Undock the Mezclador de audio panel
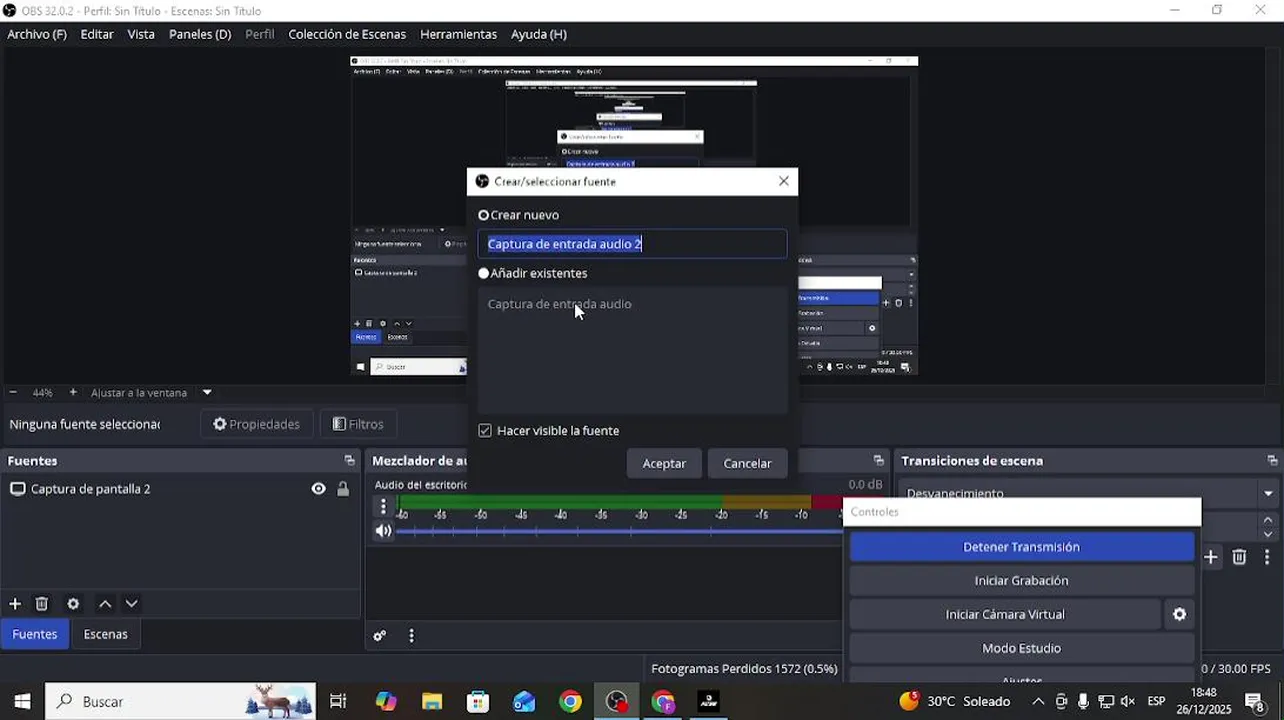The height and width of the screenshot is (720, 1284). coord(878,461)
